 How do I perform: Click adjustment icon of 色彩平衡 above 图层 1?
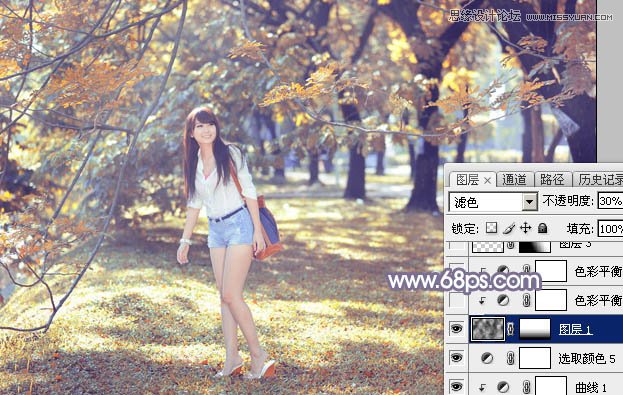click(503, 300)
